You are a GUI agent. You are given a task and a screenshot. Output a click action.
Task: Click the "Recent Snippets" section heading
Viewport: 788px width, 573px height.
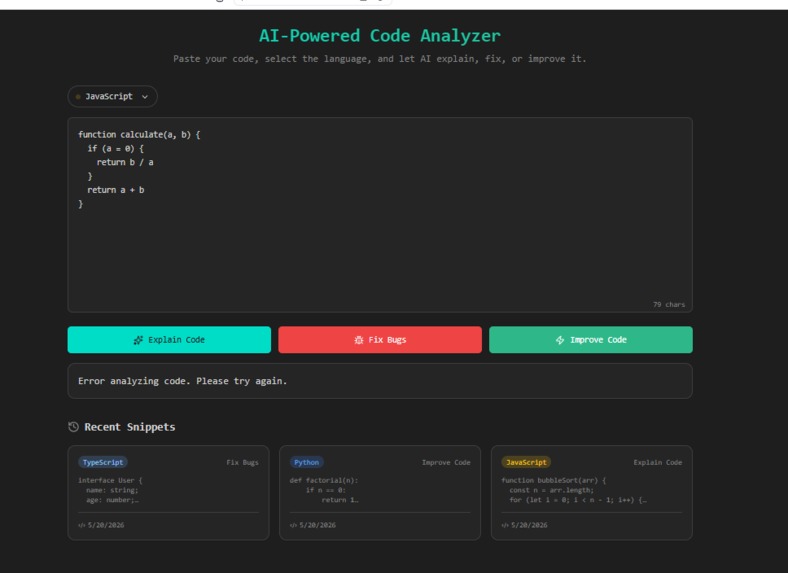click(x=130, y=427)
